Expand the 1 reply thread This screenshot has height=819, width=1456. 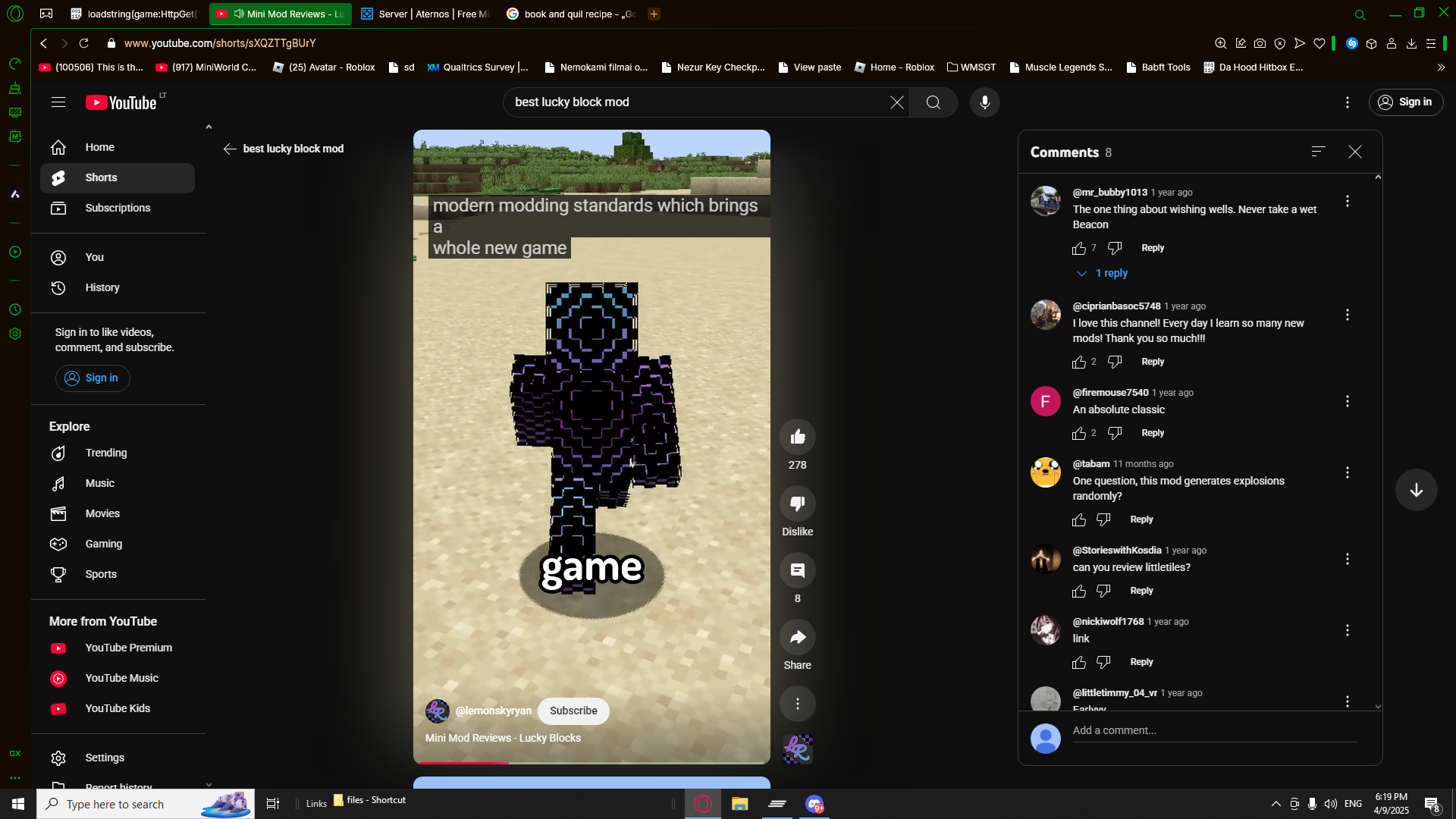pos(1102,273)
